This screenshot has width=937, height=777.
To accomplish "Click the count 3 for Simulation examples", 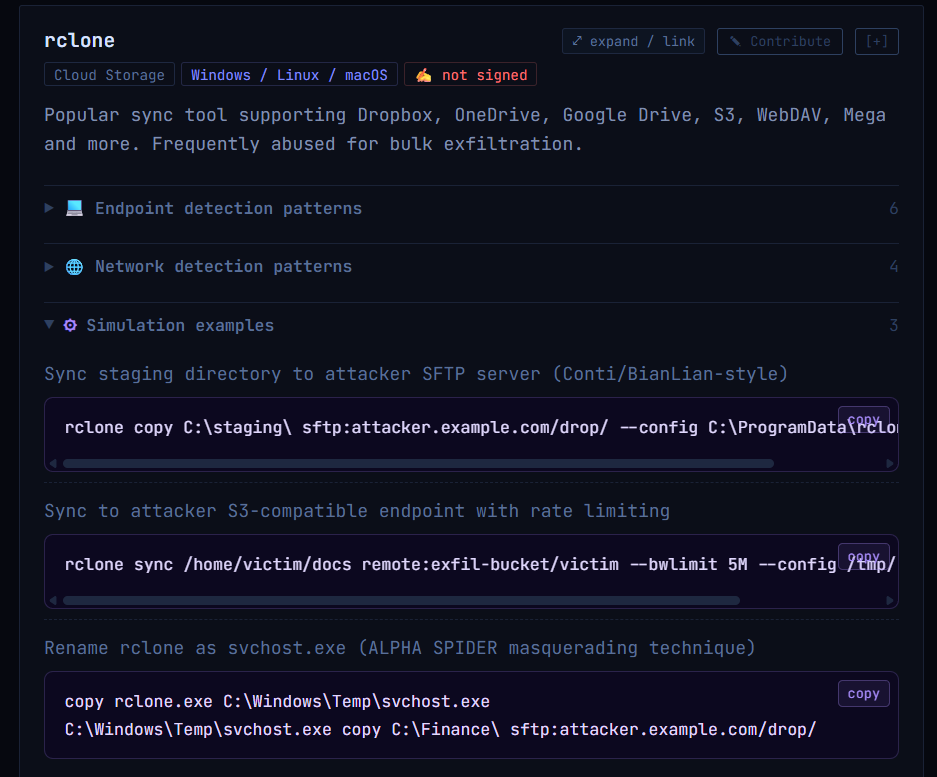I will (893, 325).
